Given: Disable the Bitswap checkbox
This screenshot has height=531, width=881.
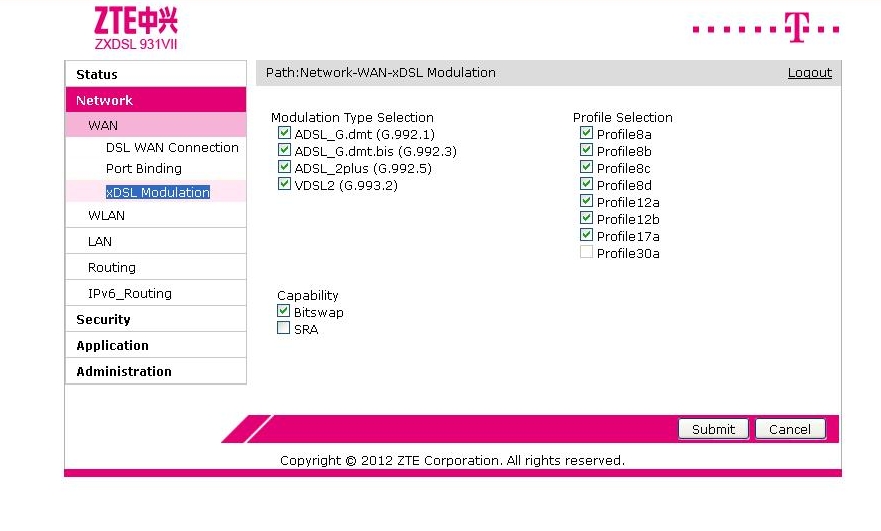Looking at the screenshot, I should 284,312.
